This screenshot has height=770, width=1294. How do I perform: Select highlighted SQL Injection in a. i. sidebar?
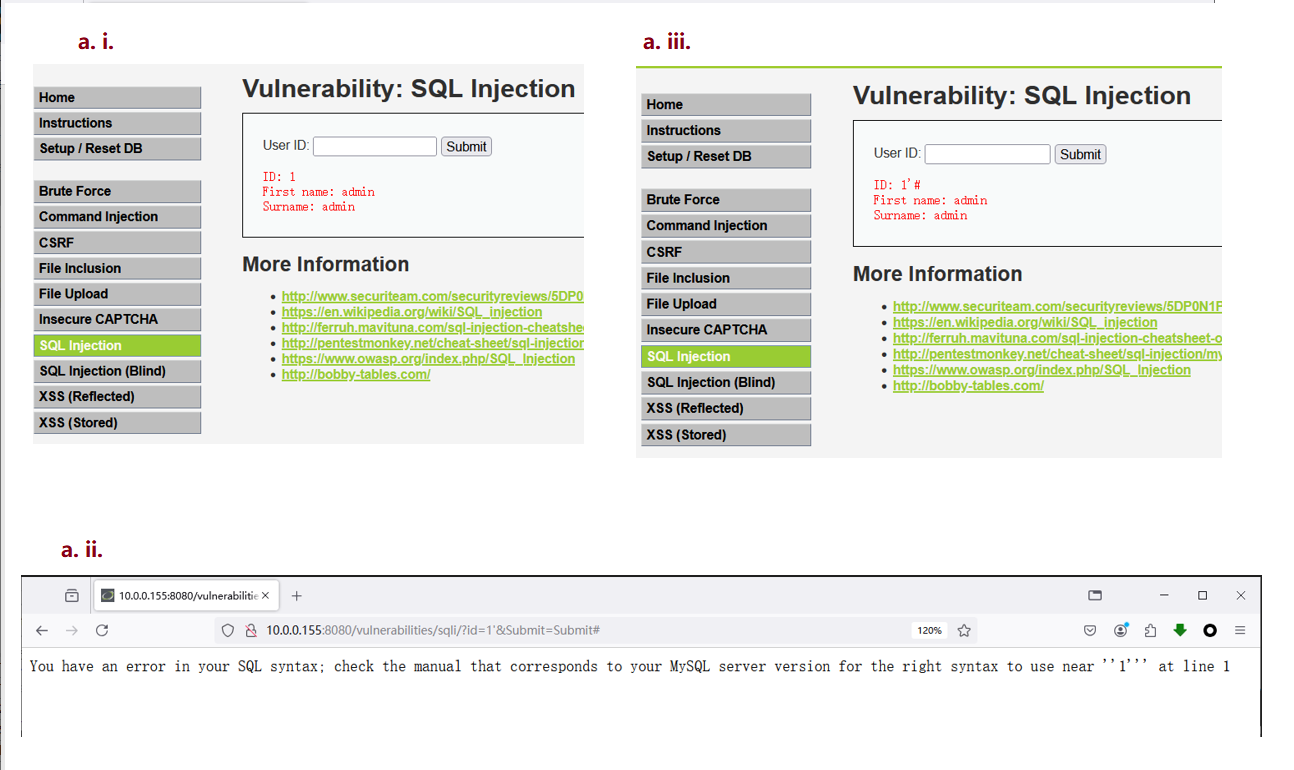click(117, 345)
